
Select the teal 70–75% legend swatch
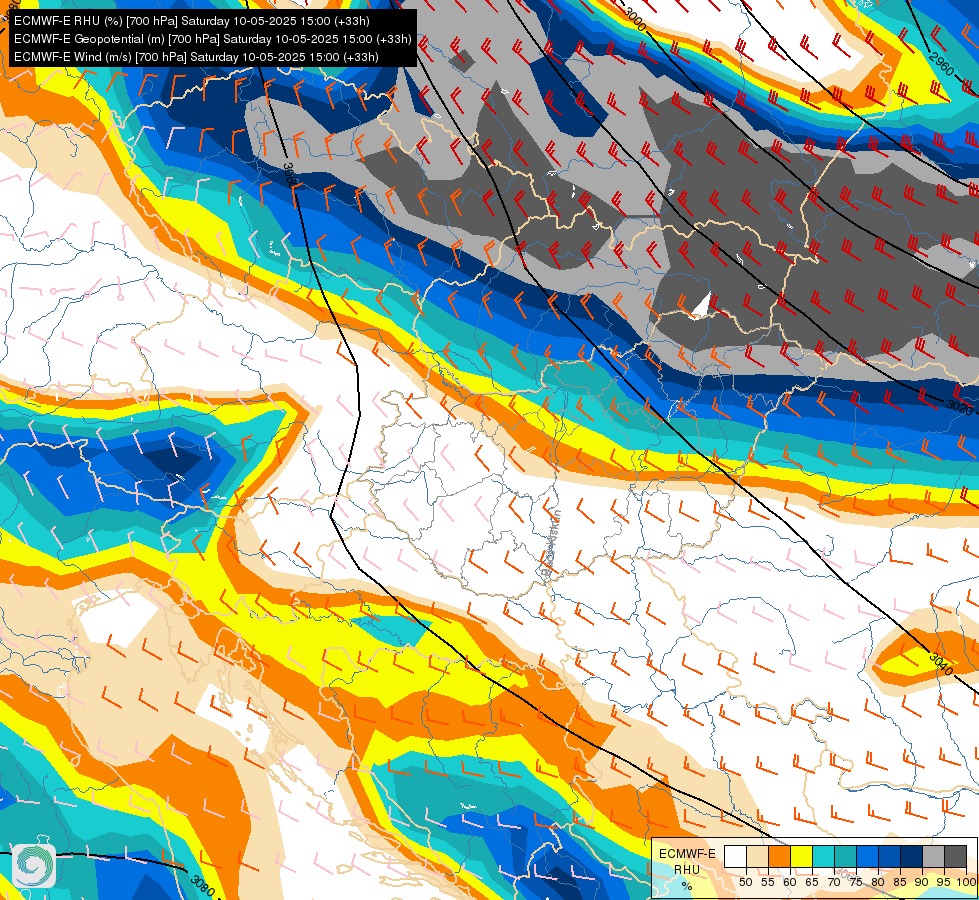[845, 856]
